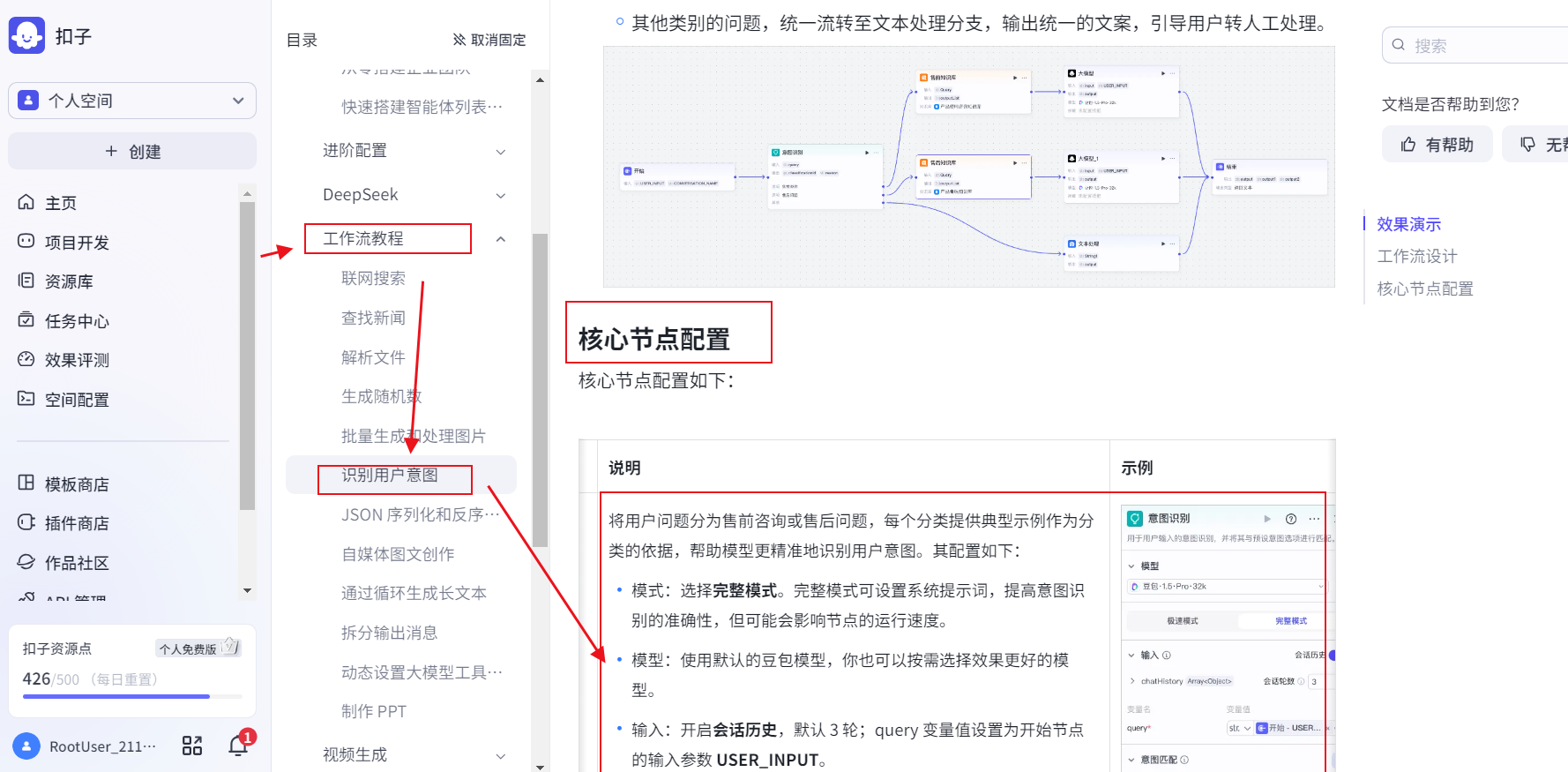The image size is (1568, 772).
Task: Click the resource points progress bar
Action: (x=132, y=696)
